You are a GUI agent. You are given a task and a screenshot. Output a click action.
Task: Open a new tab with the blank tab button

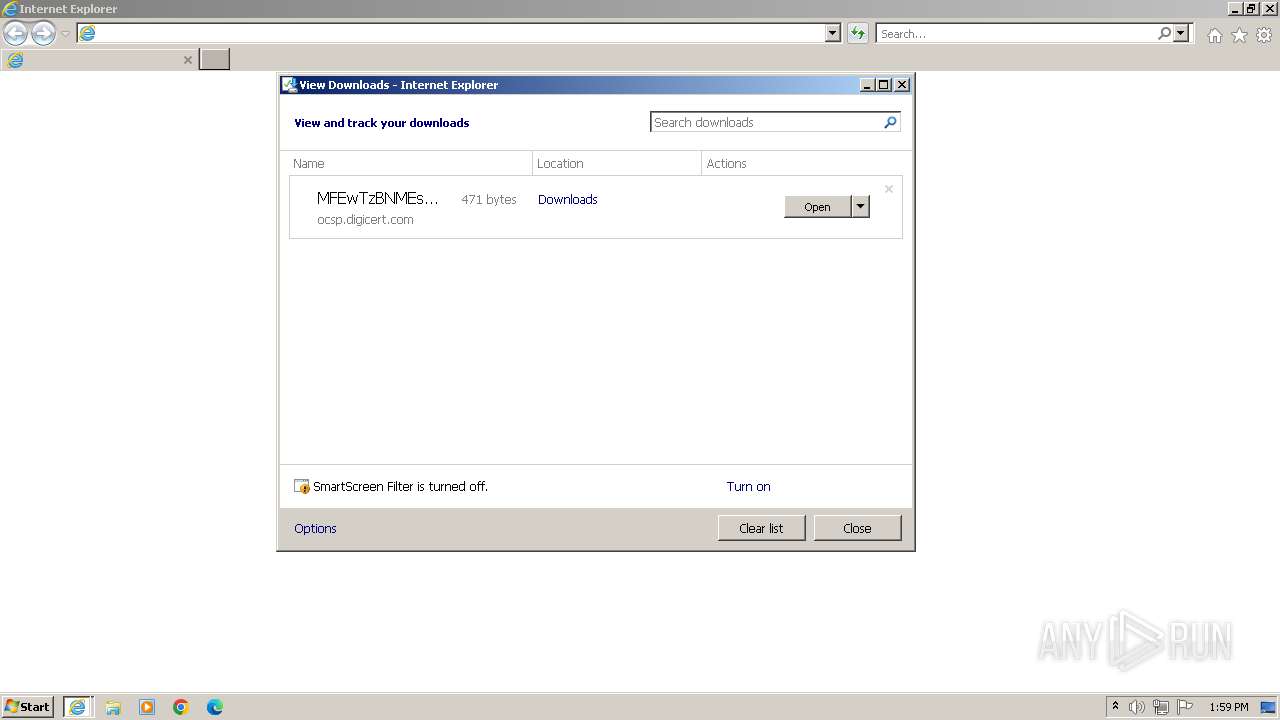coord(214,59)
